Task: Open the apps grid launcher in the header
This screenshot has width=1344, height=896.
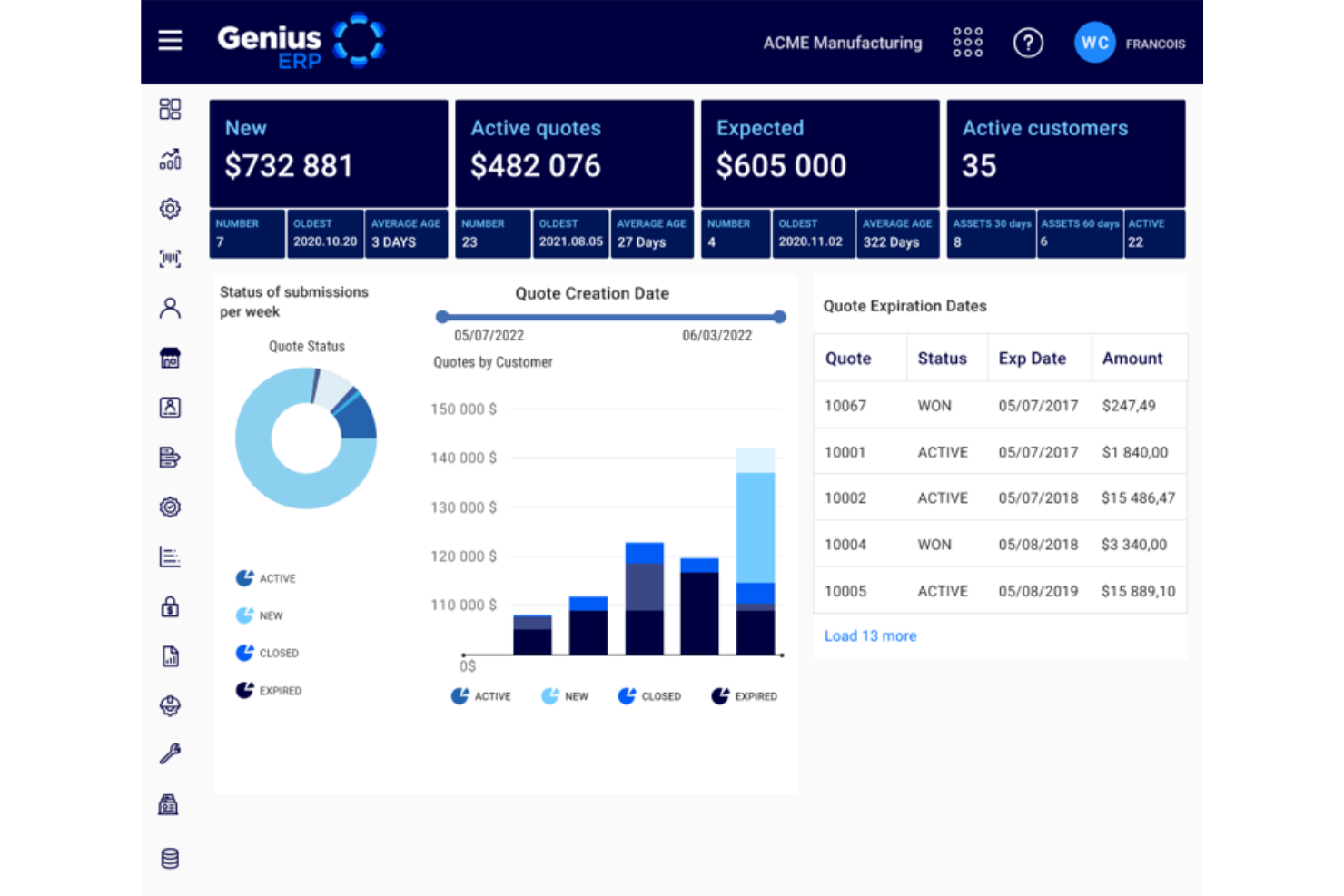Action: pyautogui.click(x=967, y=43)
